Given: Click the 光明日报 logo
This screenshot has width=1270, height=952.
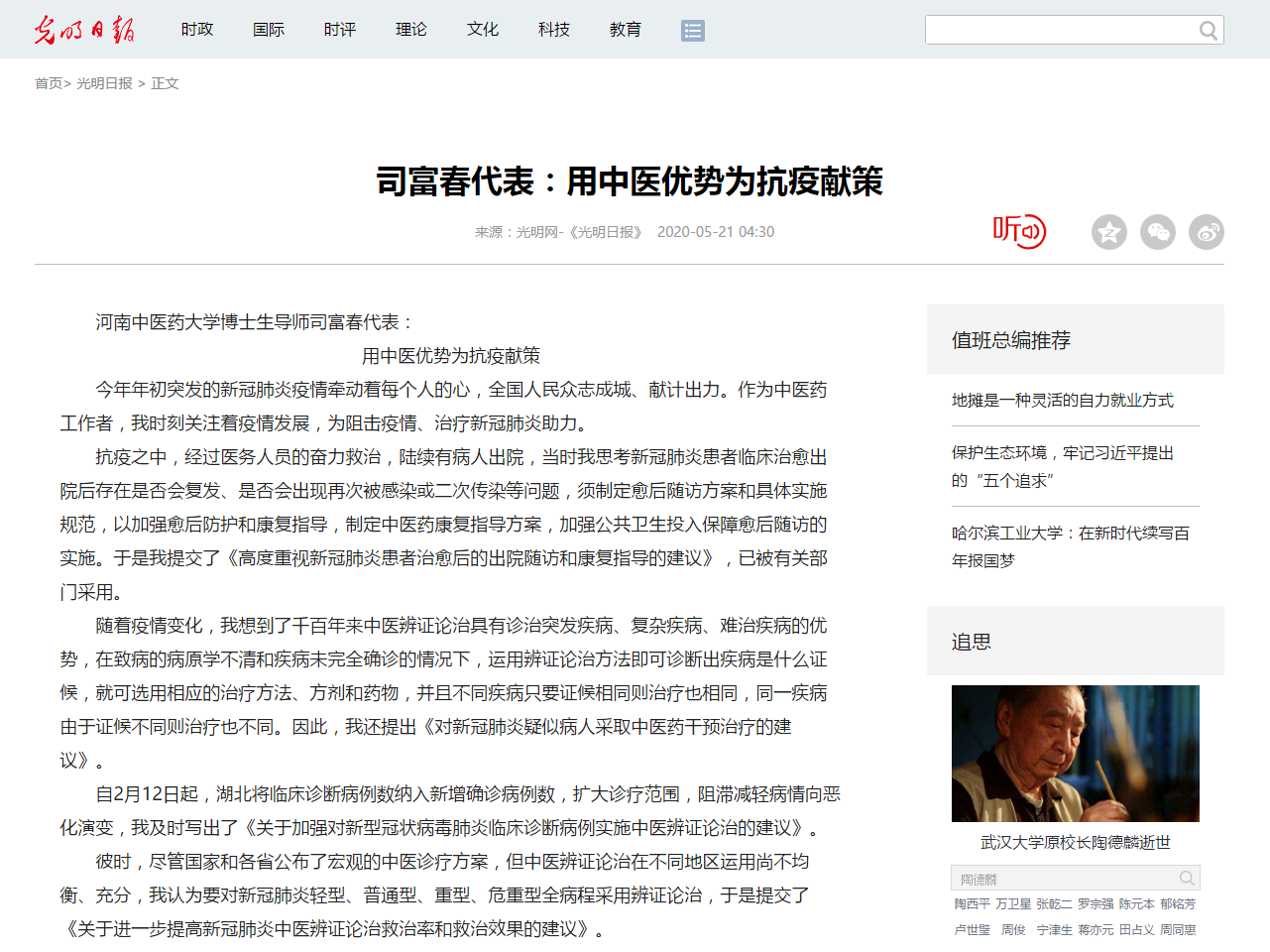Looking at the screenshot, I should [84, 30].
